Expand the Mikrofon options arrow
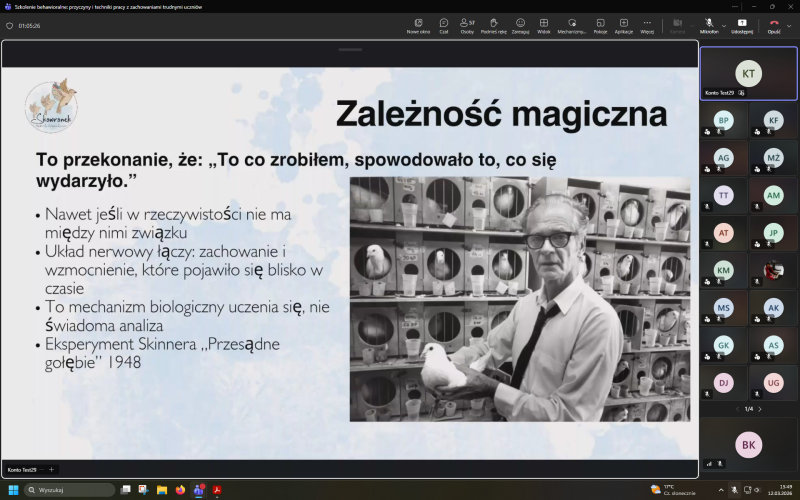Image resolution: width=800 pixels, height=500 pixels. click(x=723, y=25)
